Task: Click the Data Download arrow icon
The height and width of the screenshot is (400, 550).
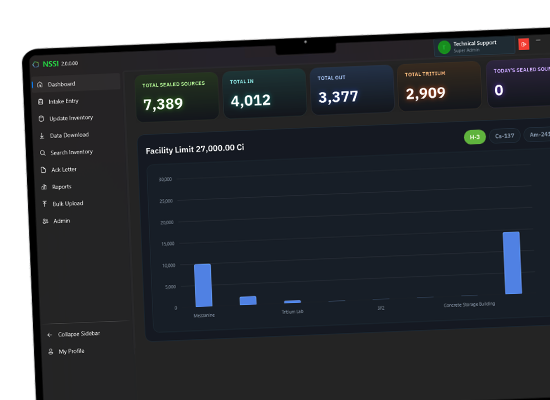Action: [x=42, y=136]
